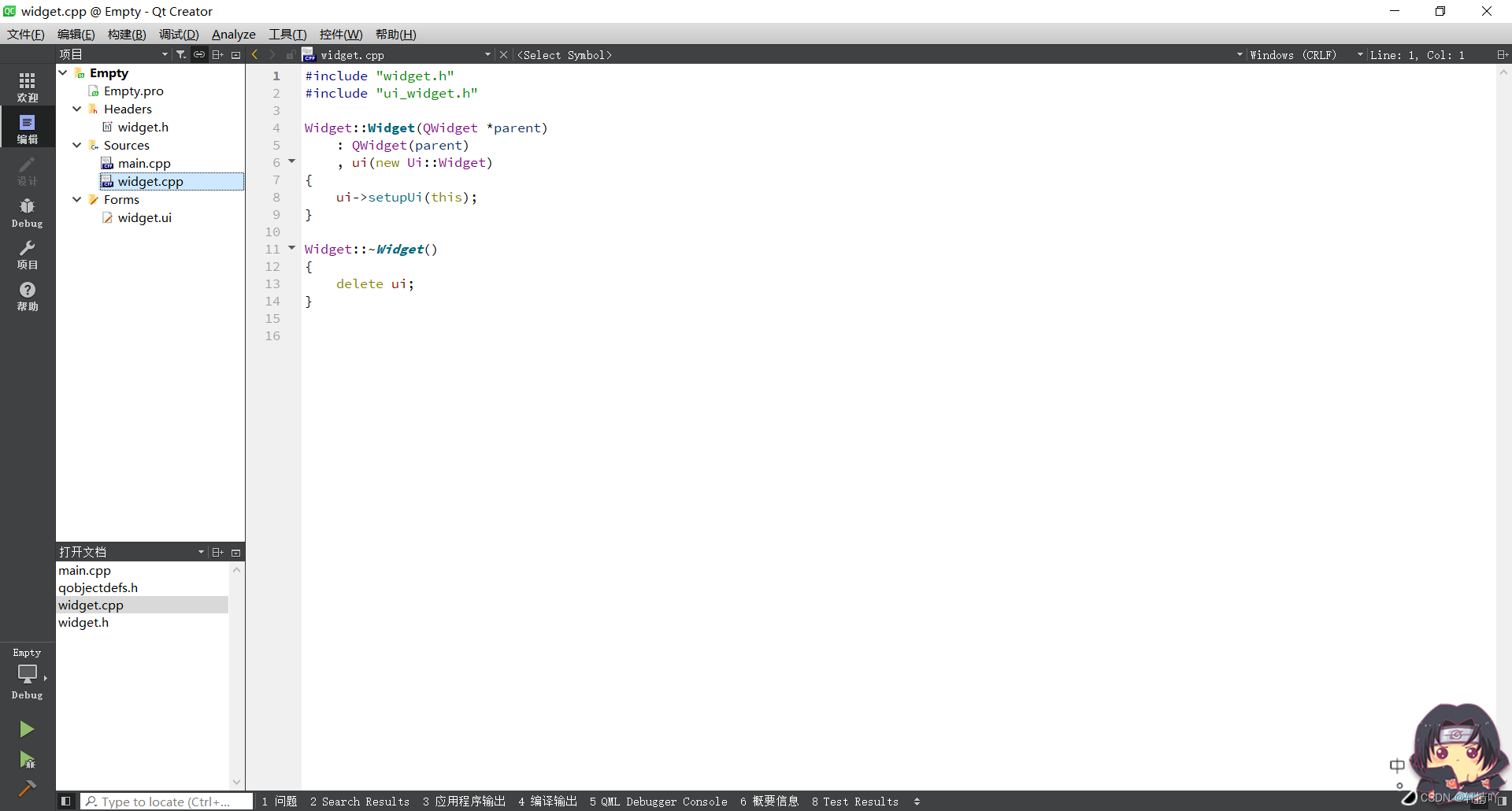This screenshot has height=811, width=1512.
Task: Show the 3 应用程序输出 pane
Action: 464,802
